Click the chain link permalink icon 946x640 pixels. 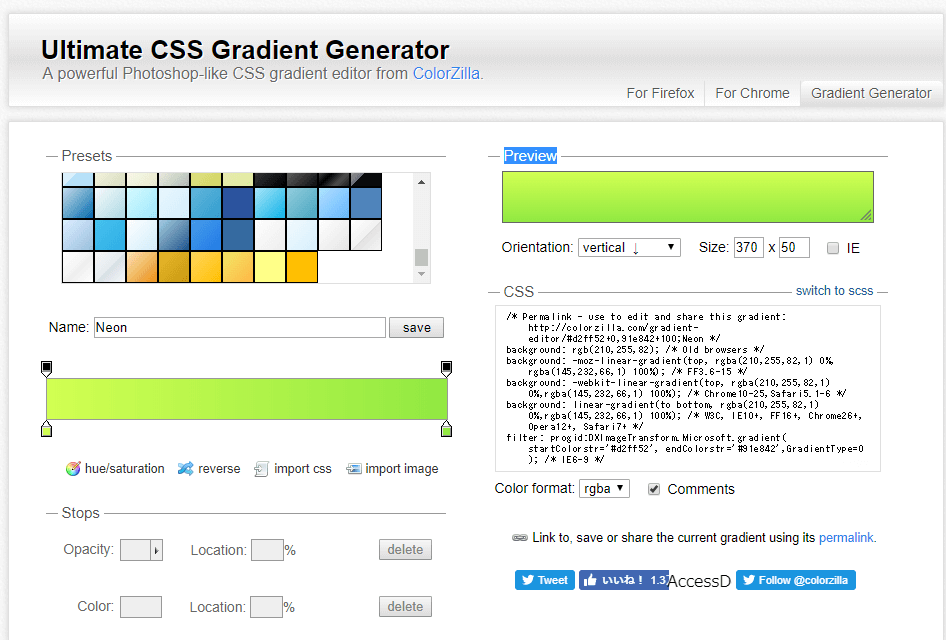pos(519,537)
